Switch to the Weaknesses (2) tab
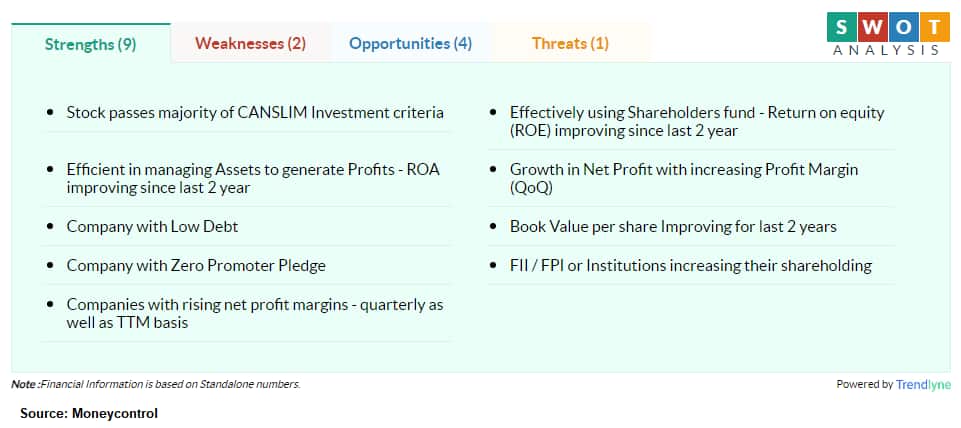This screenshot has width=961, height=428. pyautogui.click(x=251, y=44)
